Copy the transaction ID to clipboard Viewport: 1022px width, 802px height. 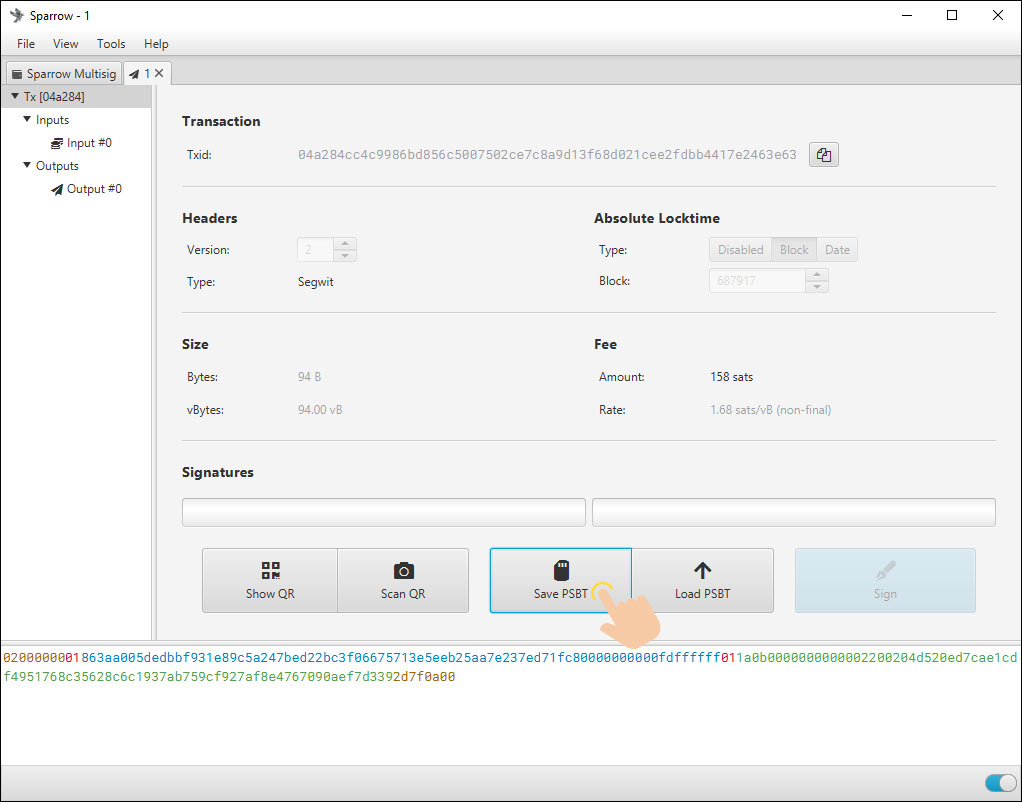[x=823, y=155]
